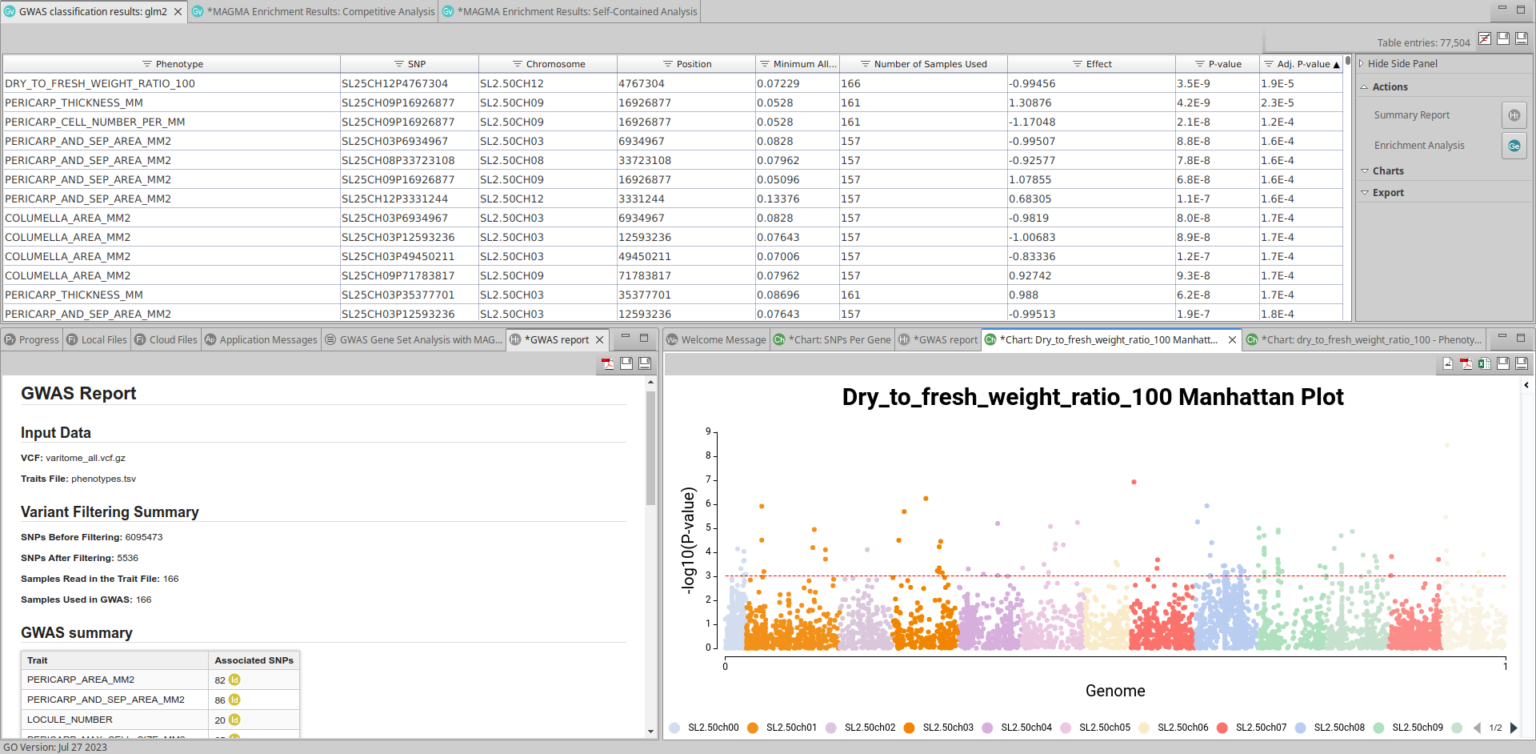Viewport: 1536px width, 754px height.
Task: Clear table filters with the crossed-filter icon
Action: pos(1485,38)
